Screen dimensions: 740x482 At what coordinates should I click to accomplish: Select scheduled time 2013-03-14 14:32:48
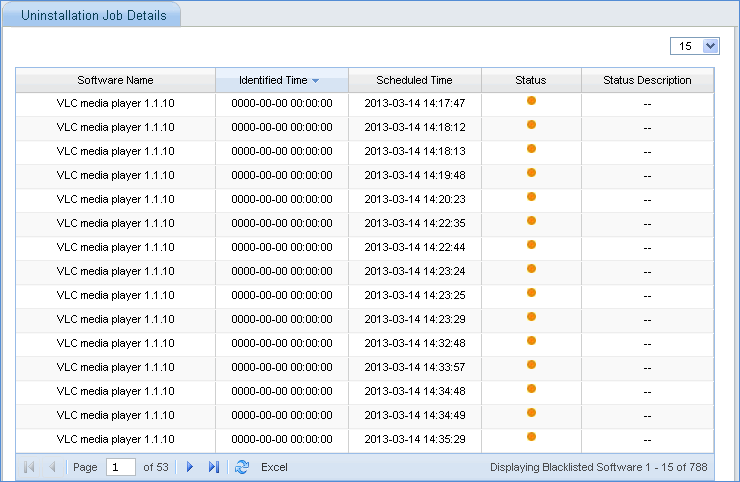tap(415, 343)
